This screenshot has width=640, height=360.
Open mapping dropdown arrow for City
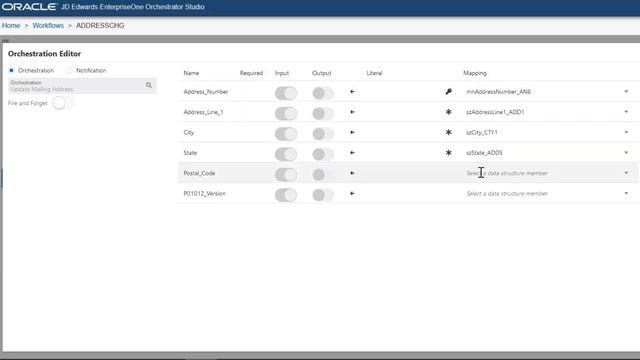pos(626,132)
